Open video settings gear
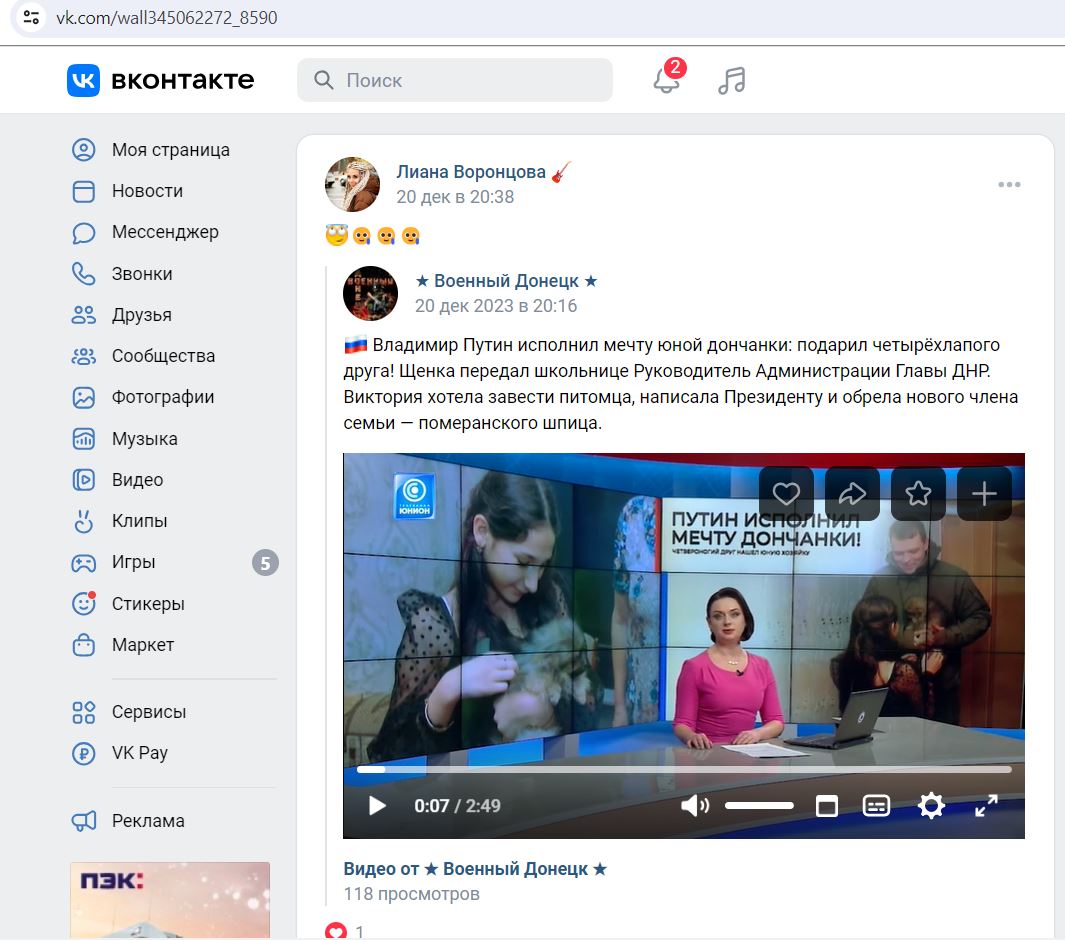 (x=931, y=806)
